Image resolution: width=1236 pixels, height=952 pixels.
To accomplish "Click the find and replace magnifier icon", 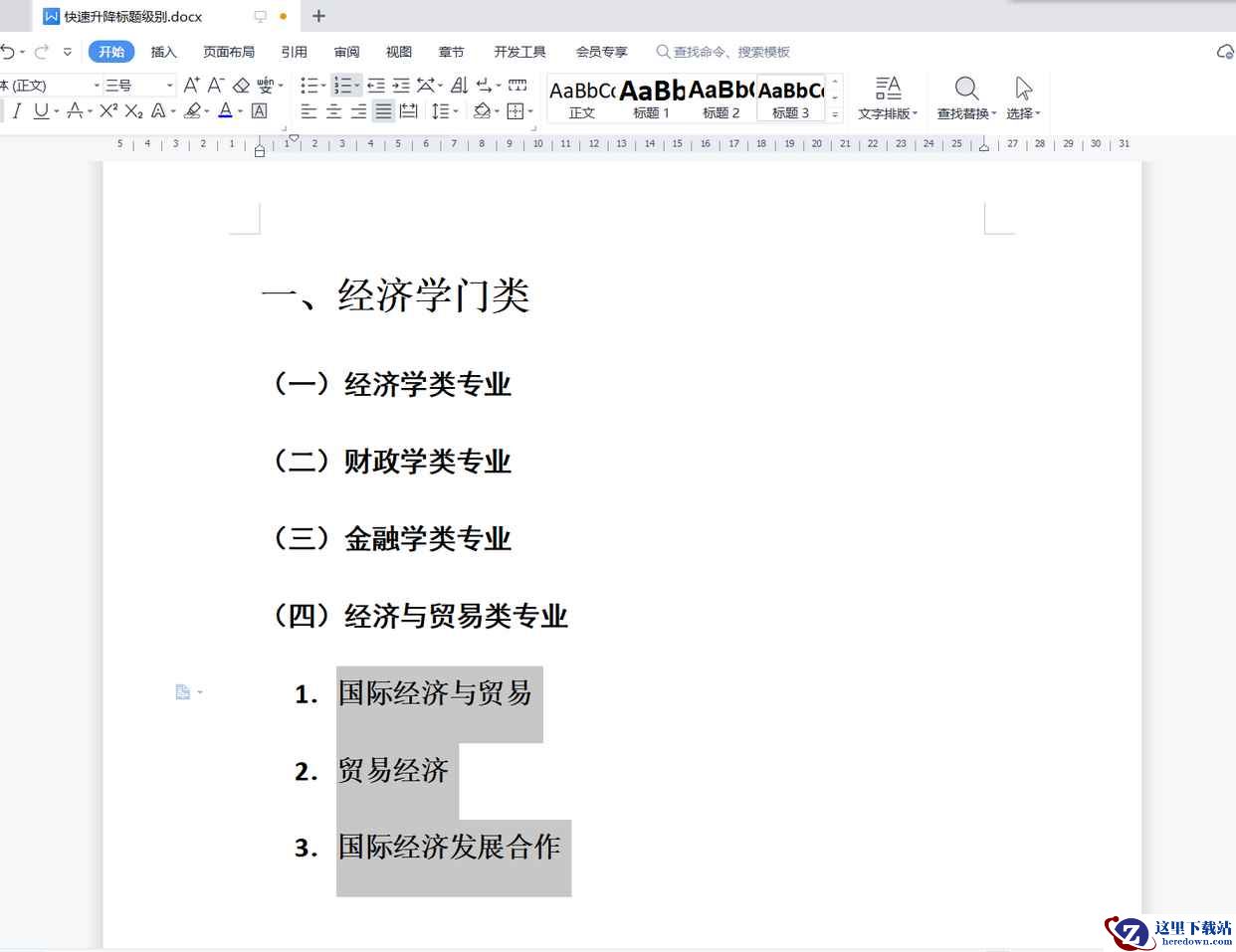I will pos(965,89).
